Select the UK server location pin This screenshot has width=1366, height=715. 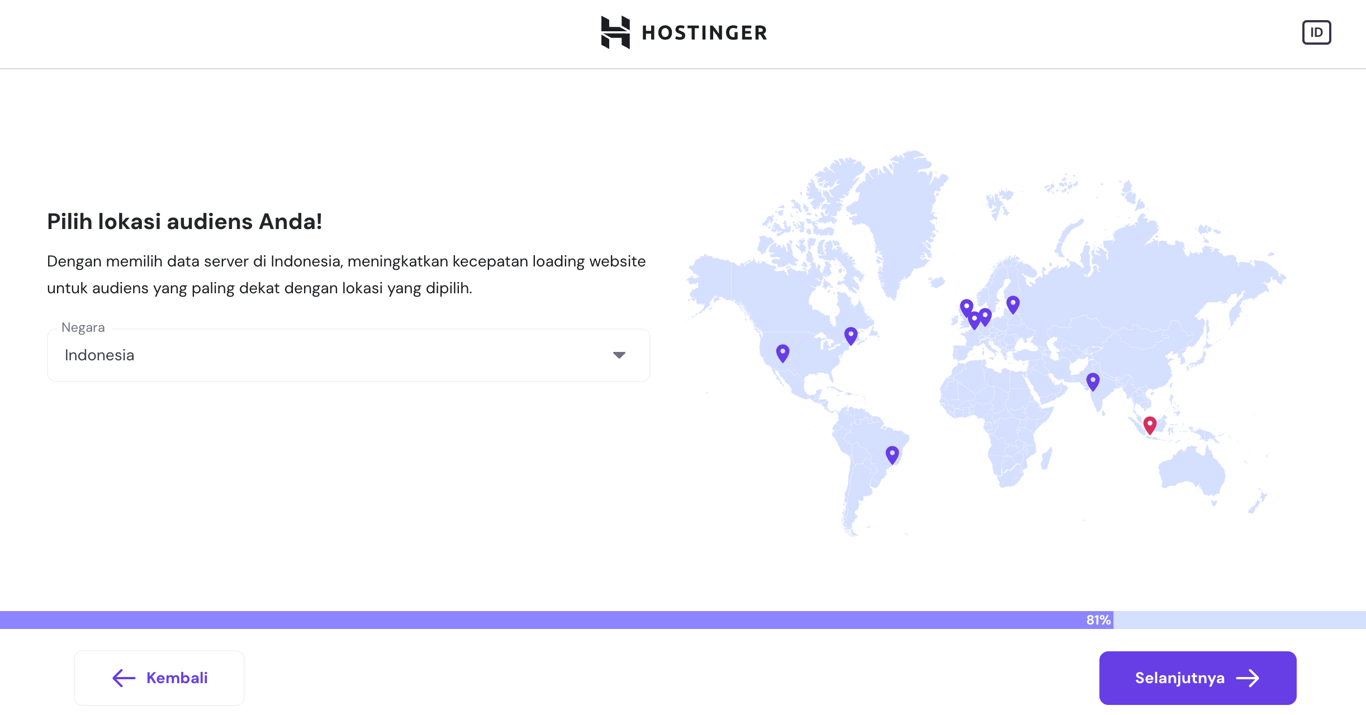pyautogui.click(x=966, y=307)
